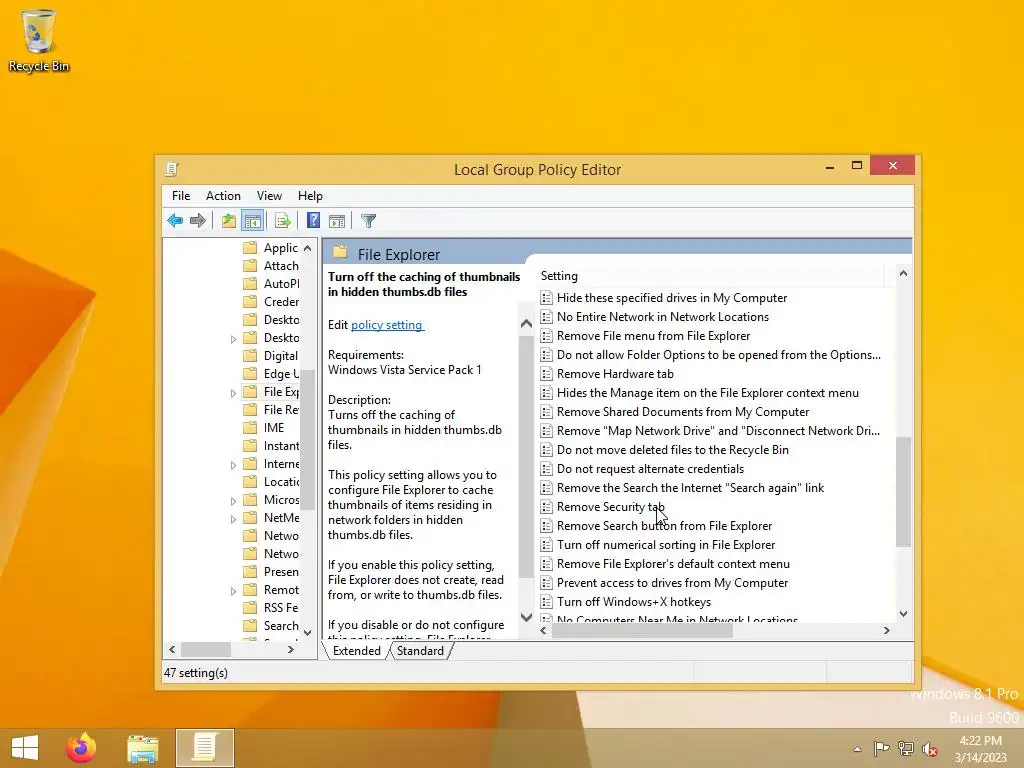Screen dimensions: 1024x768
Task: Select 'Do not request alternate credentials'
Action: (650, 469)
